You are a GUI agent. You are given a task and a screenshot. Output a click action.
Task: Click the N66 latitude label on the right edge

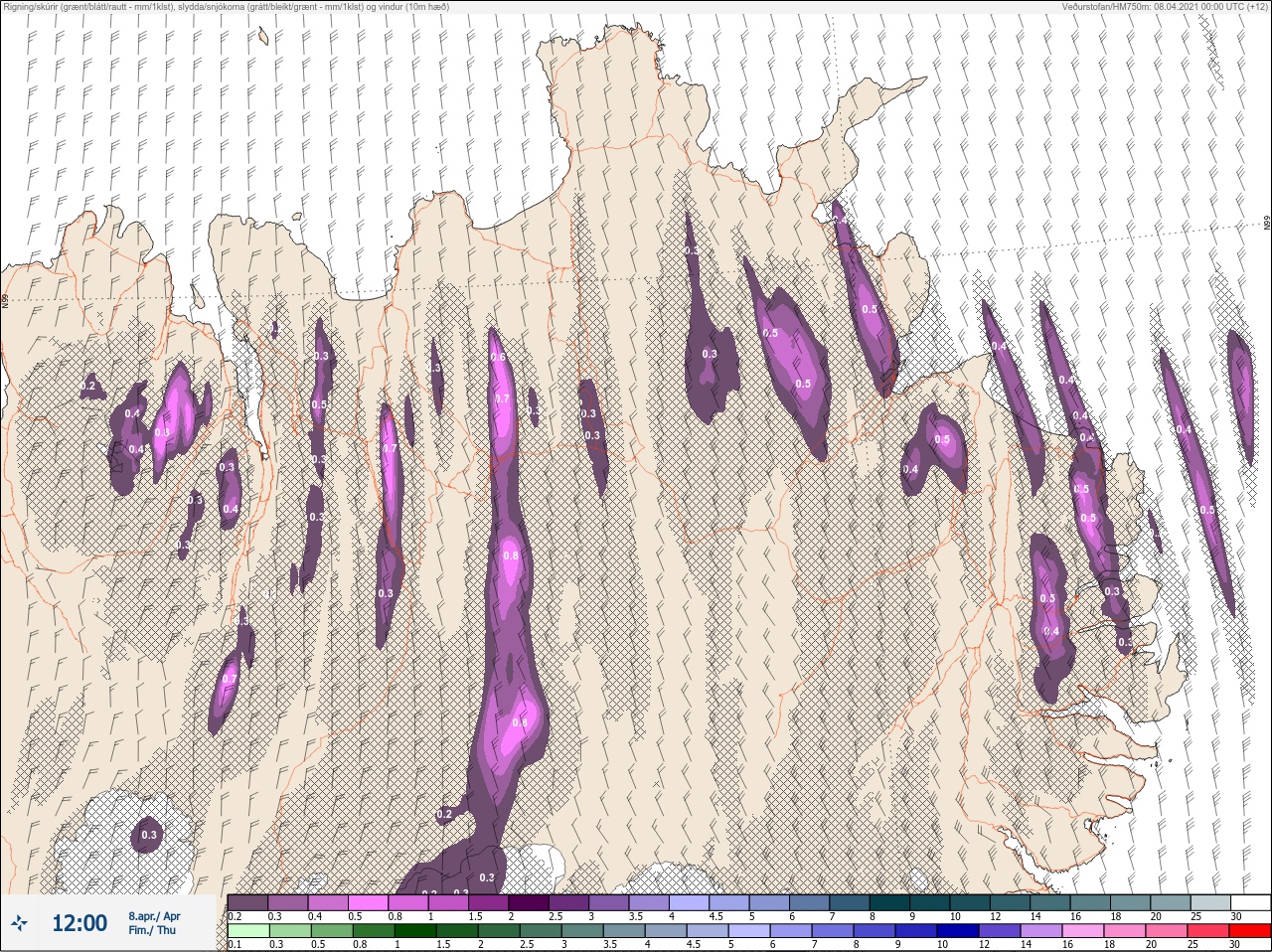click(1266, 224)
